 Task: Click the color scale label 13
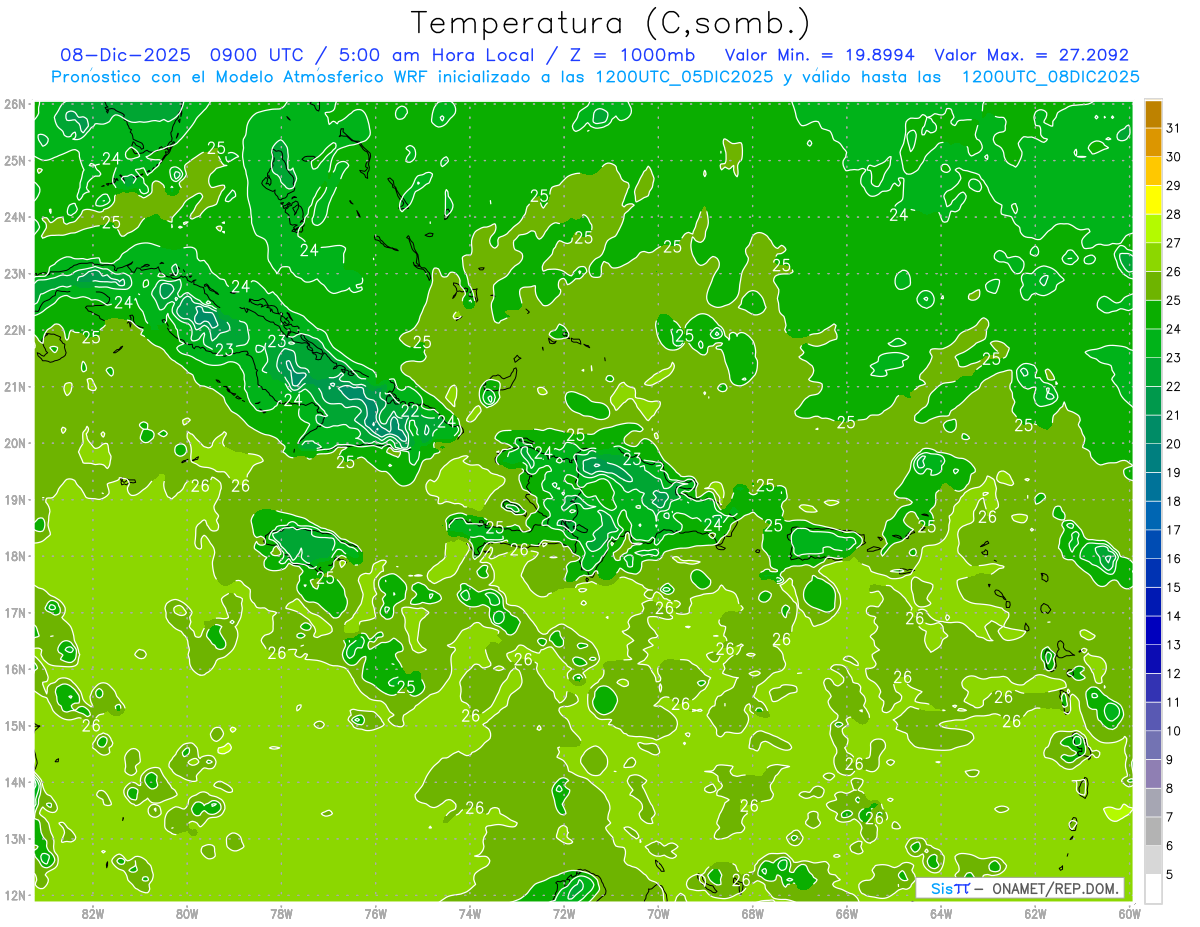1173,645
